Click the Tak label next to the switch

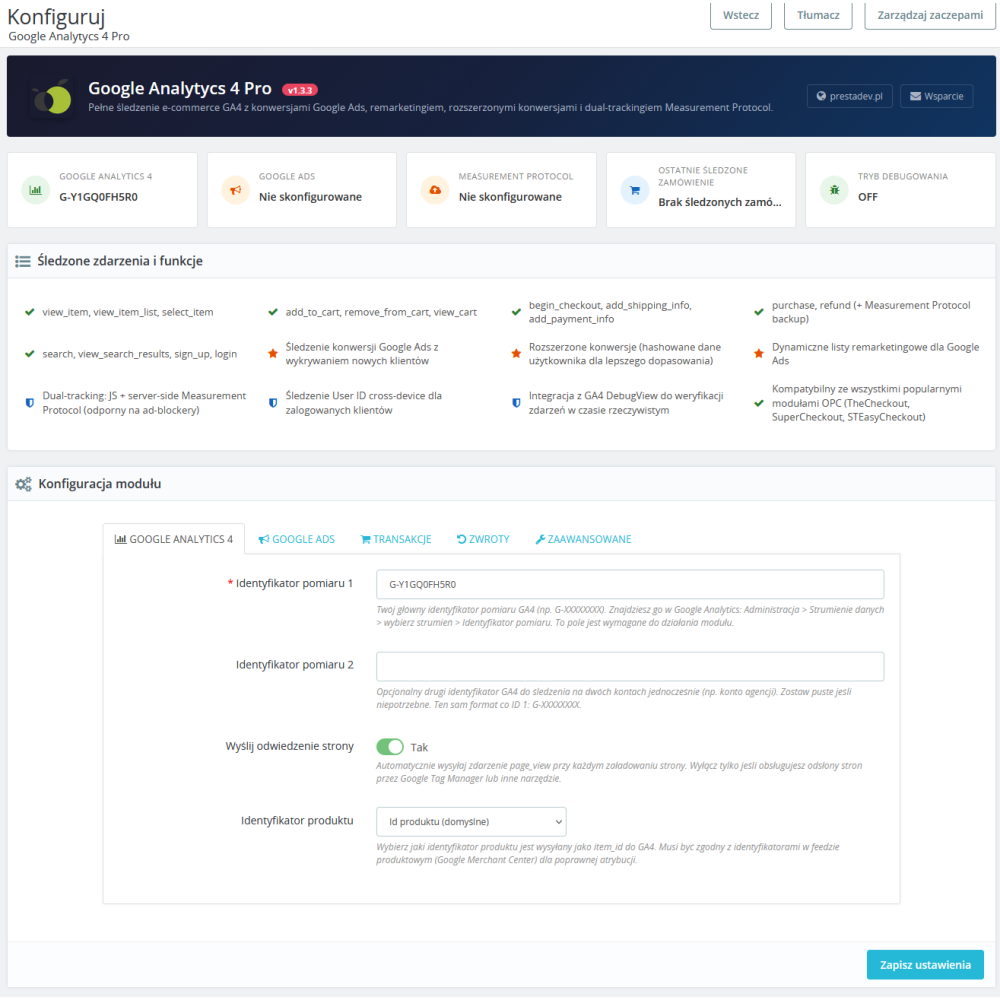[419, 747]
